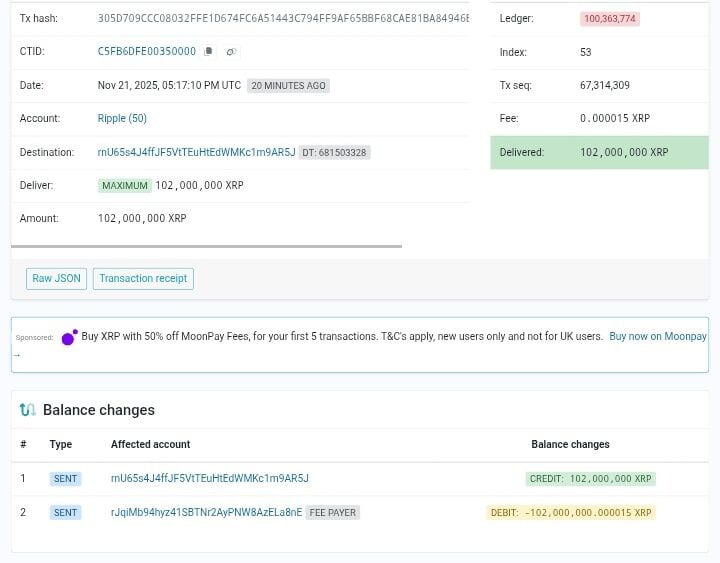Open CTID C5FB6DFE00350000 link
This screenshot has width=720, height=563.
click(146, 52)
